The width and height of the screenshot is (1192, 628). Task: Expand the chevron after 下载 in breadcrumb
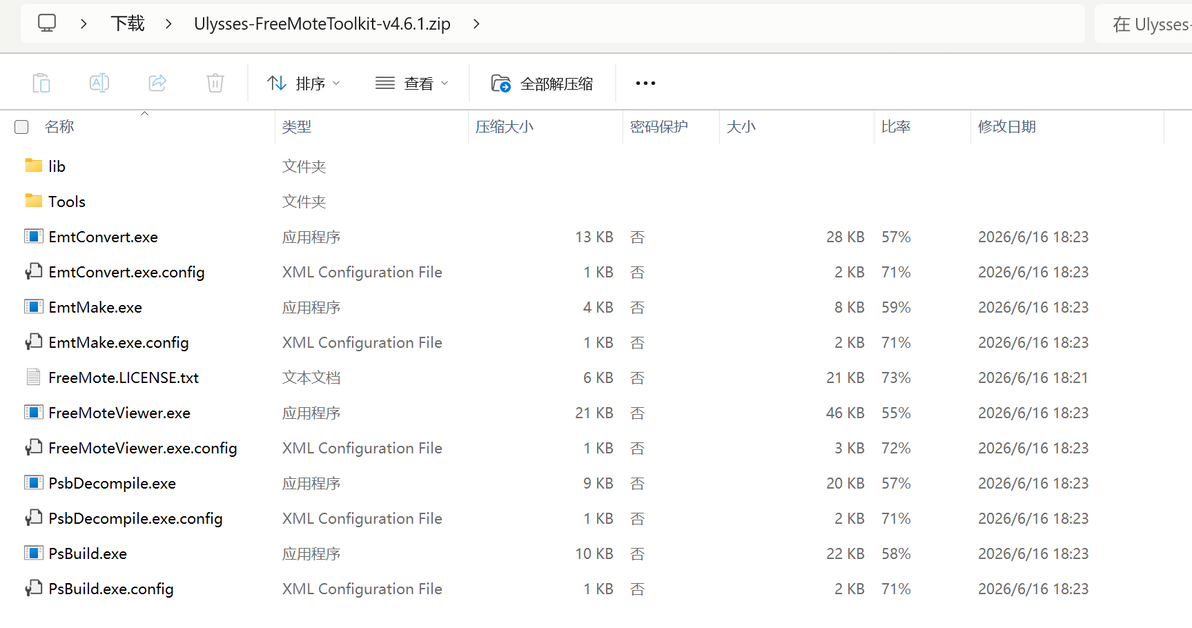(169, 24)
